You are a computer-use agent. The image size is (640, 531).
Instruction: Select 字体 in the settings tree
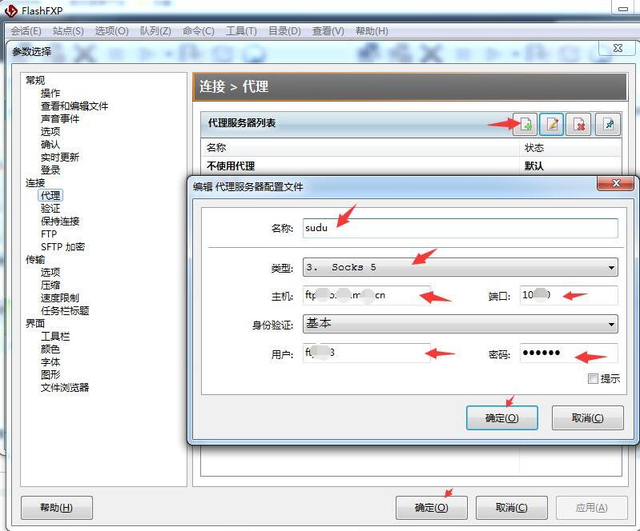(50, 362)
